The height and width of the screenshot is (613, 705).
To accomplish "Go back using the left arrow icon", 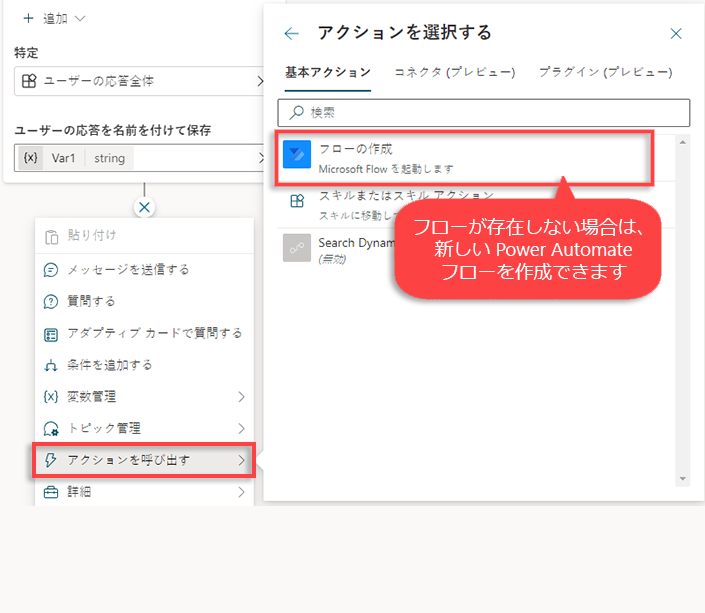I will 292,33.
